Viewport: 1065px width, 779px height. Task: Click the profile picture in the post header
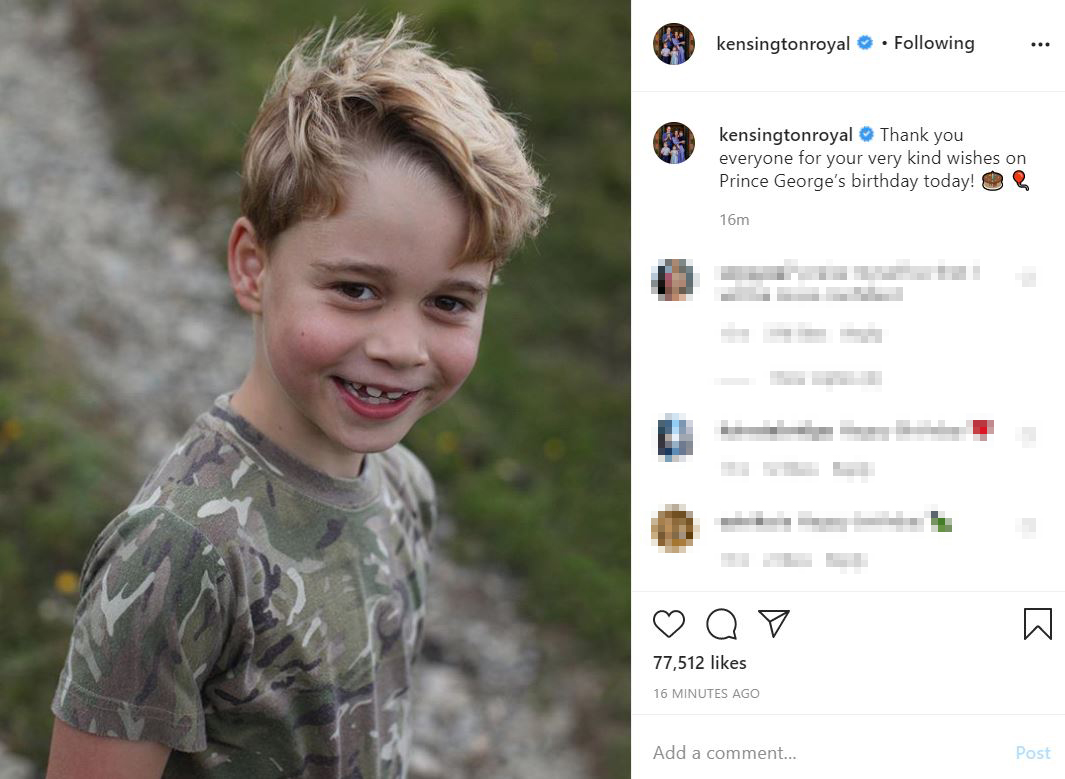click(x=674, y=44)
